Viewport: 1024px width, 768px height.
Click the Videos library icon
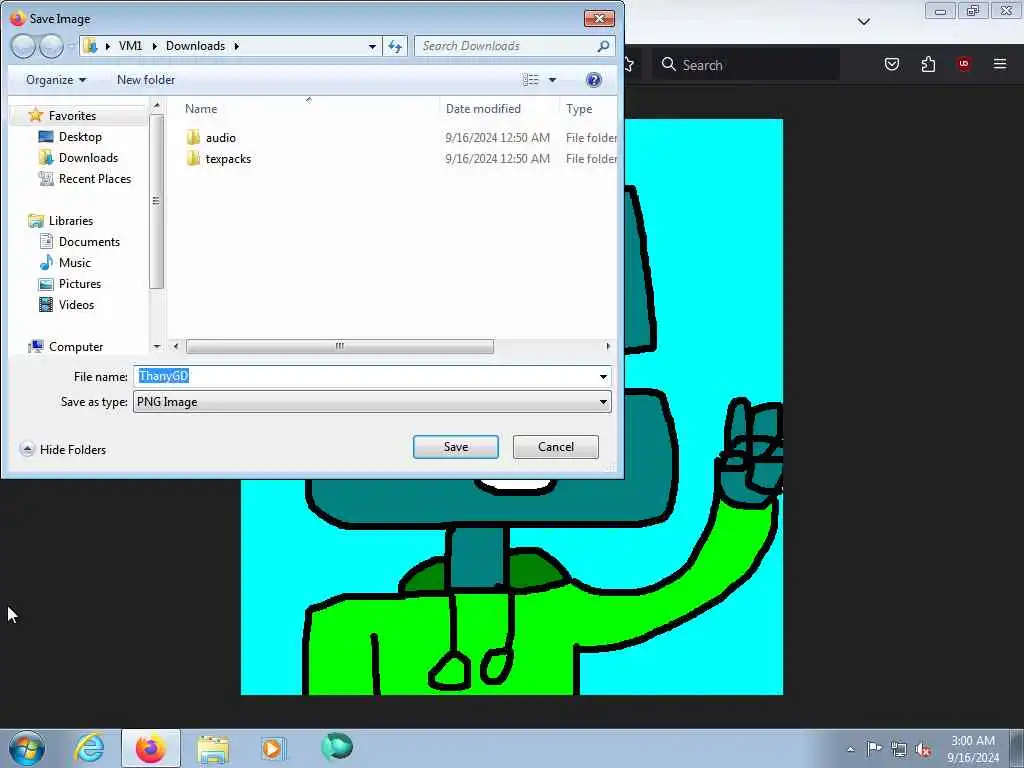coord(46,304)
